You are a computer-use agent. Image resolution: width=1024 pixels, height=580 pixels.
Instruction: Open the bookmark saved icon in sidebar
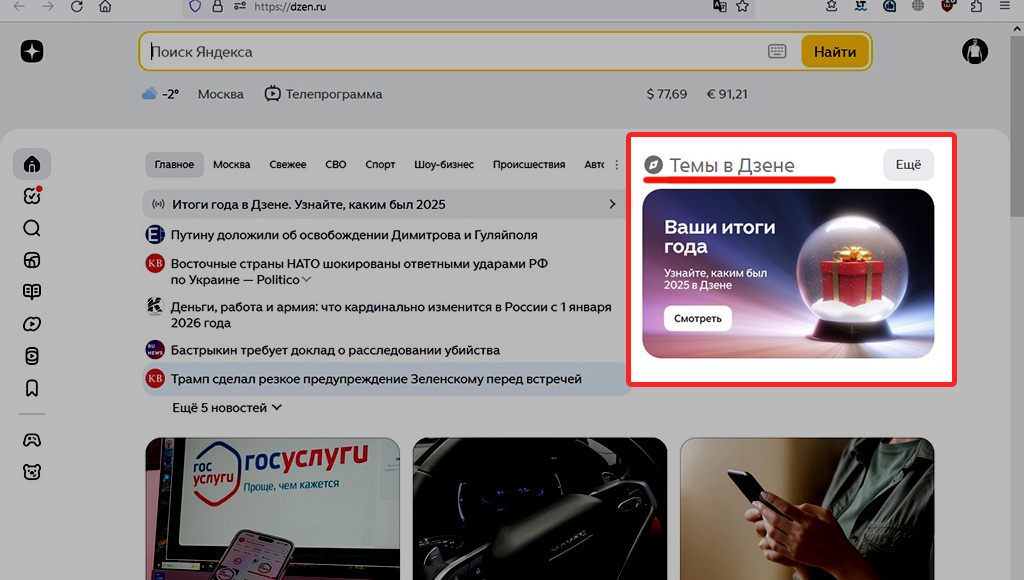(31, 388)
